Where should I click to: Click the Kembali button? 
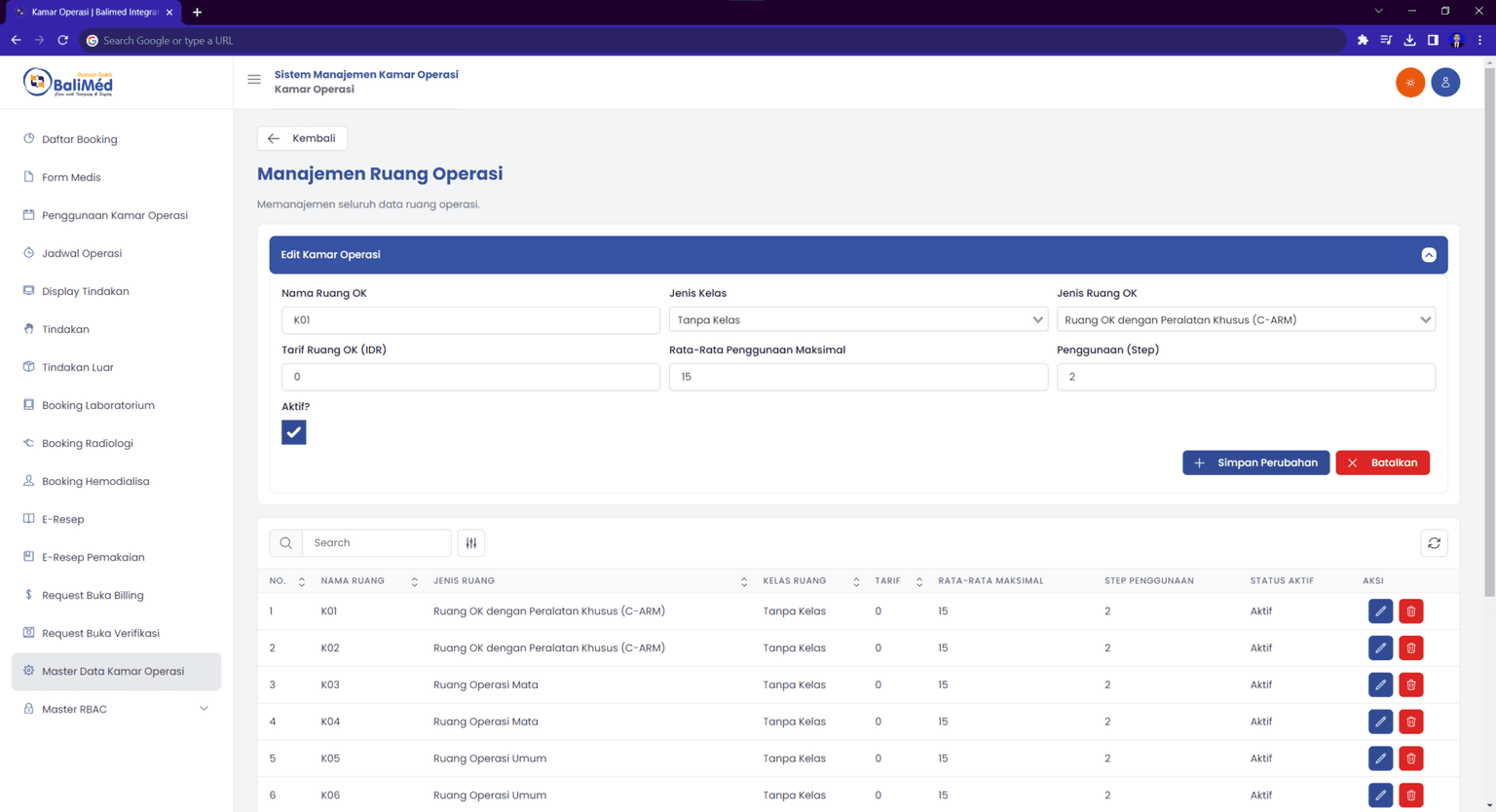coord(302,138)
